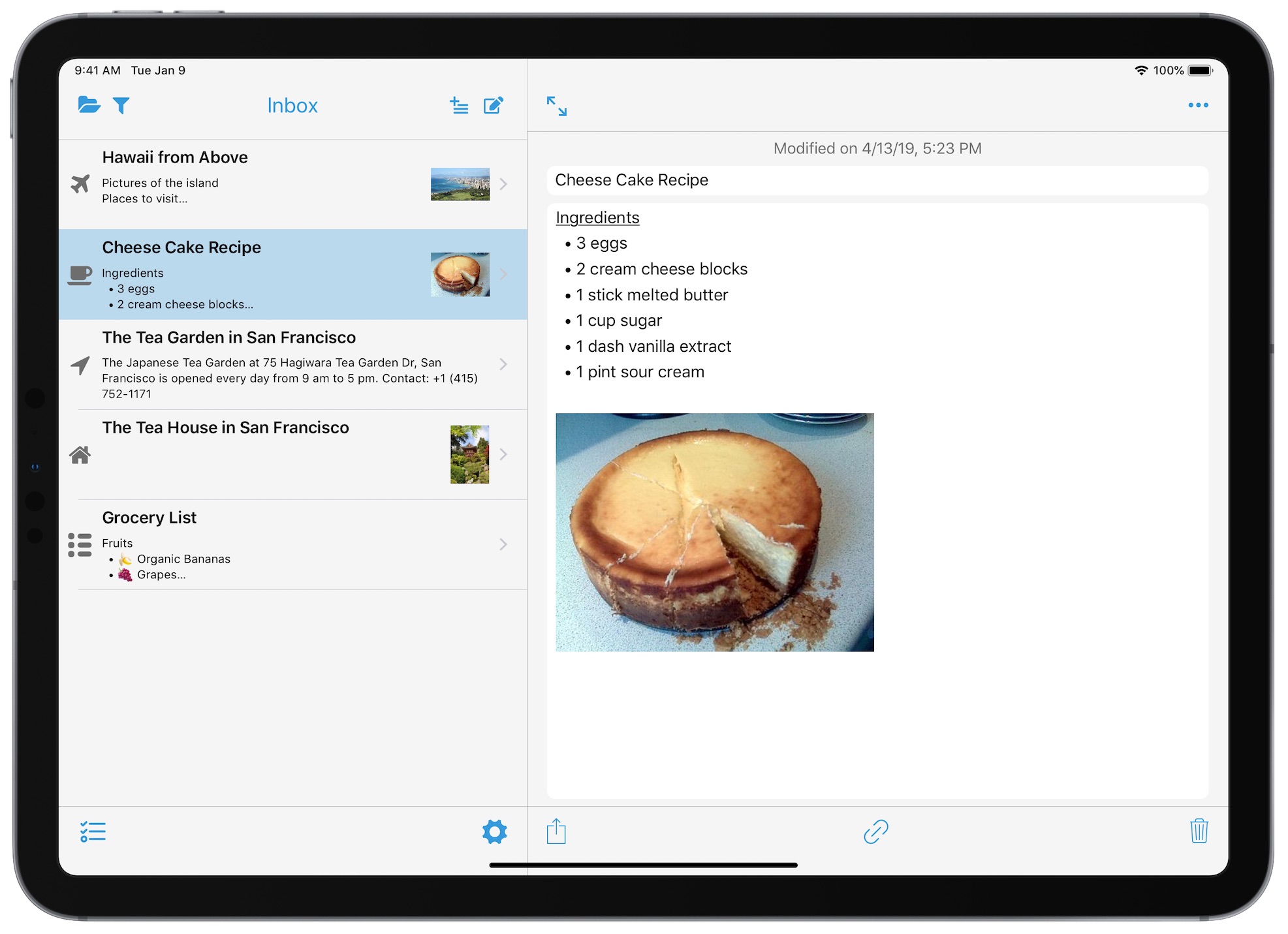Open chevron for Cheese Cake Recipe row
The height and width of the screenshot is (934, 1288).
503,274
